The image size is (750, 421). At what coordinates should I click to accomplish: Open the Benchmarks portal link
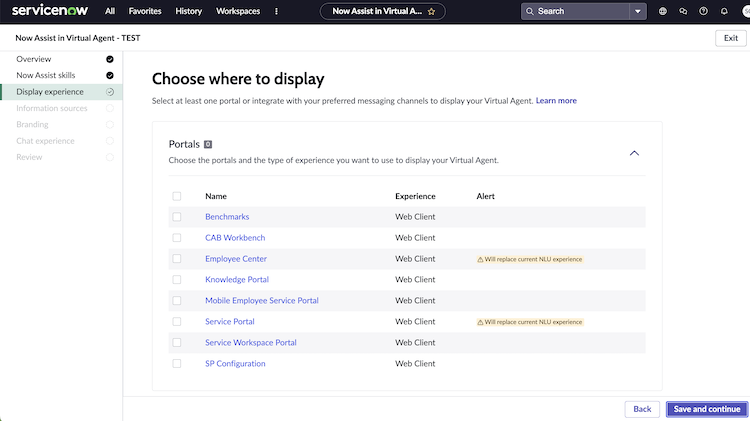click(227, 217)
